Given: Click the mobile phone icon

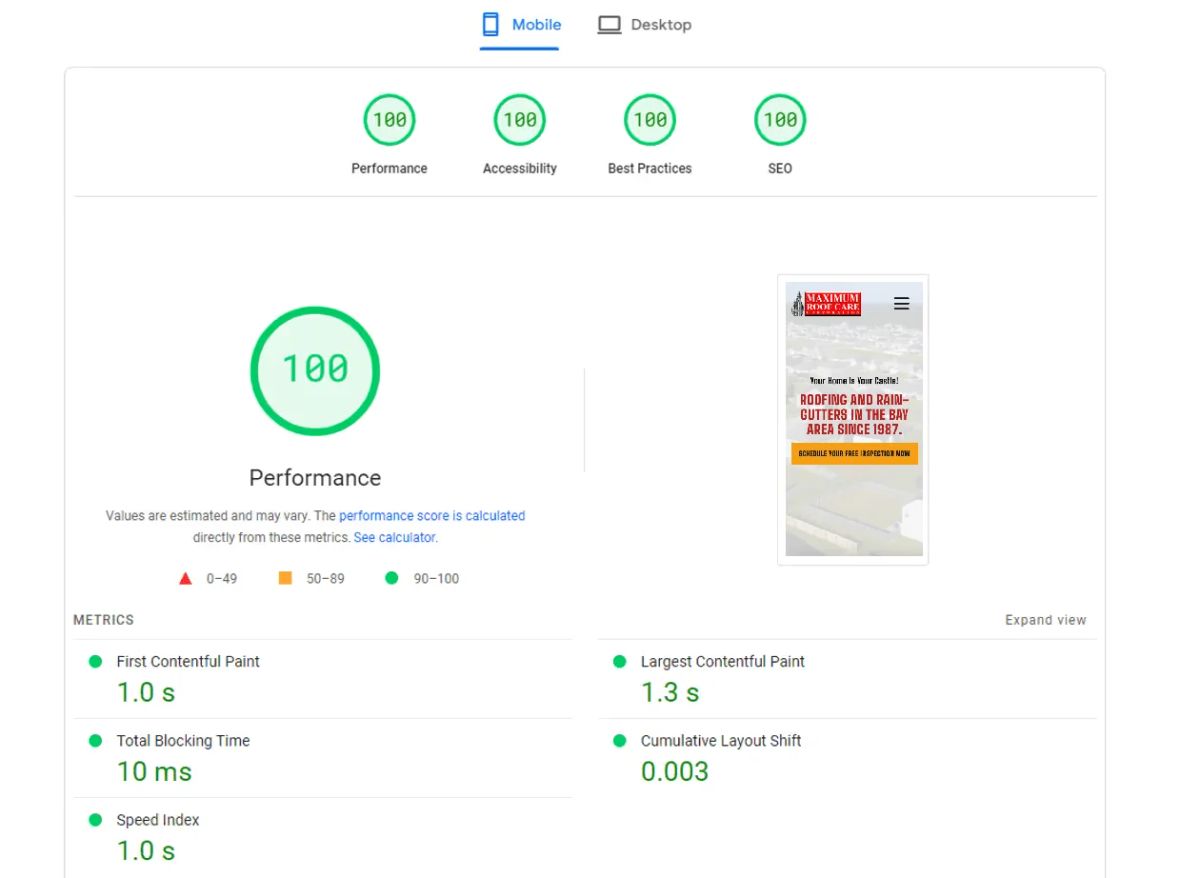Looking at the screenshot, I should coord(491,25).
